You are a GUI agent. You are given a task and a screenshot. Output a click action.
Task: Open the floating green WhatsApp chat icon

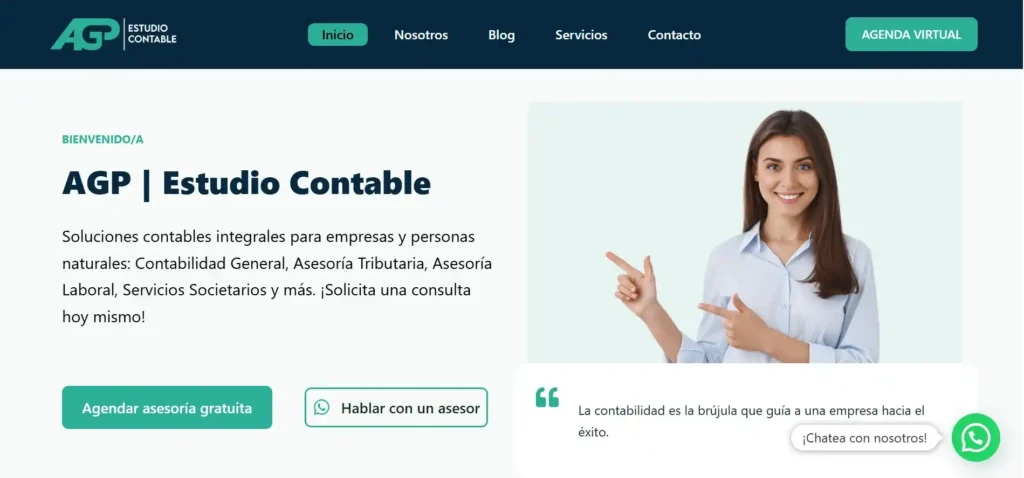[976, 438]
